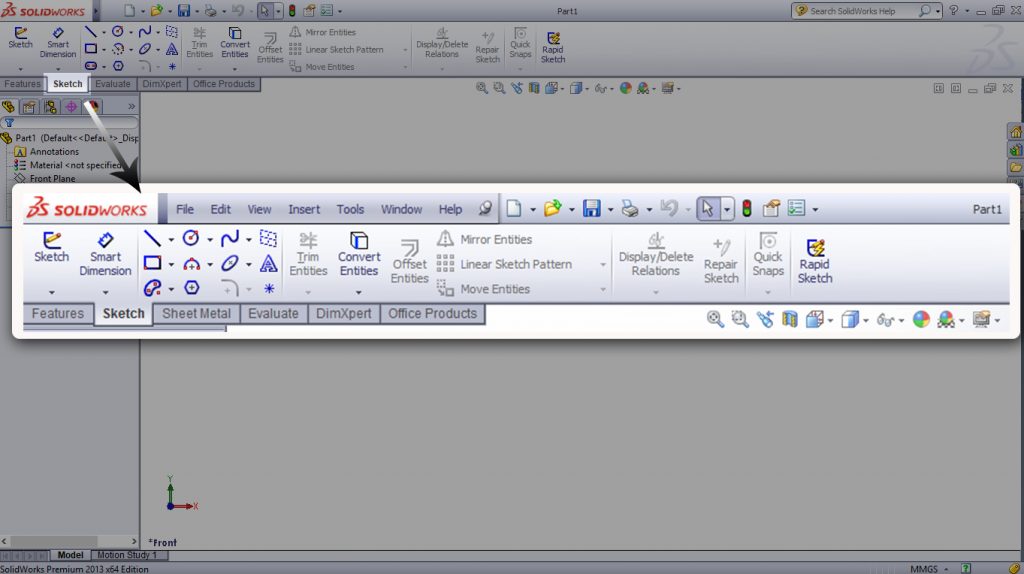Expand the Move Entities dropdown in the enlarged toolbar
The width and height of the screenshot is (1024, 574).
pos(603,289)
